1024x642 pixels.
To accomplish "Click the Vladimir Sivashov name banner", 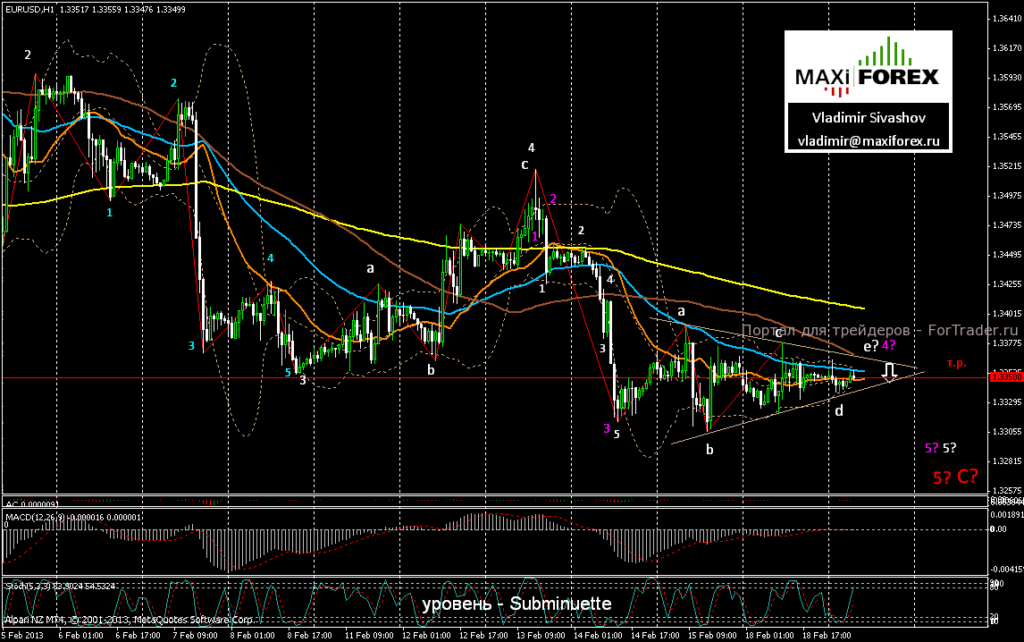I will (x=868, y=118).
